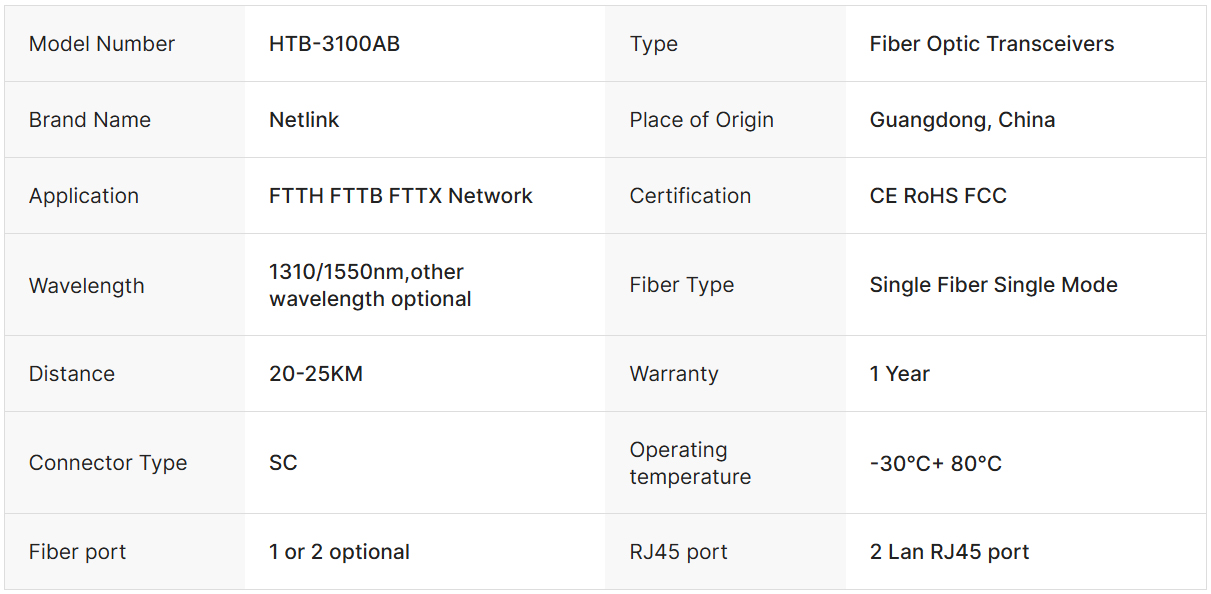Viewport: 1211px width, 594px height.
Task: Click the Model Number label cell
Action: 102,44
